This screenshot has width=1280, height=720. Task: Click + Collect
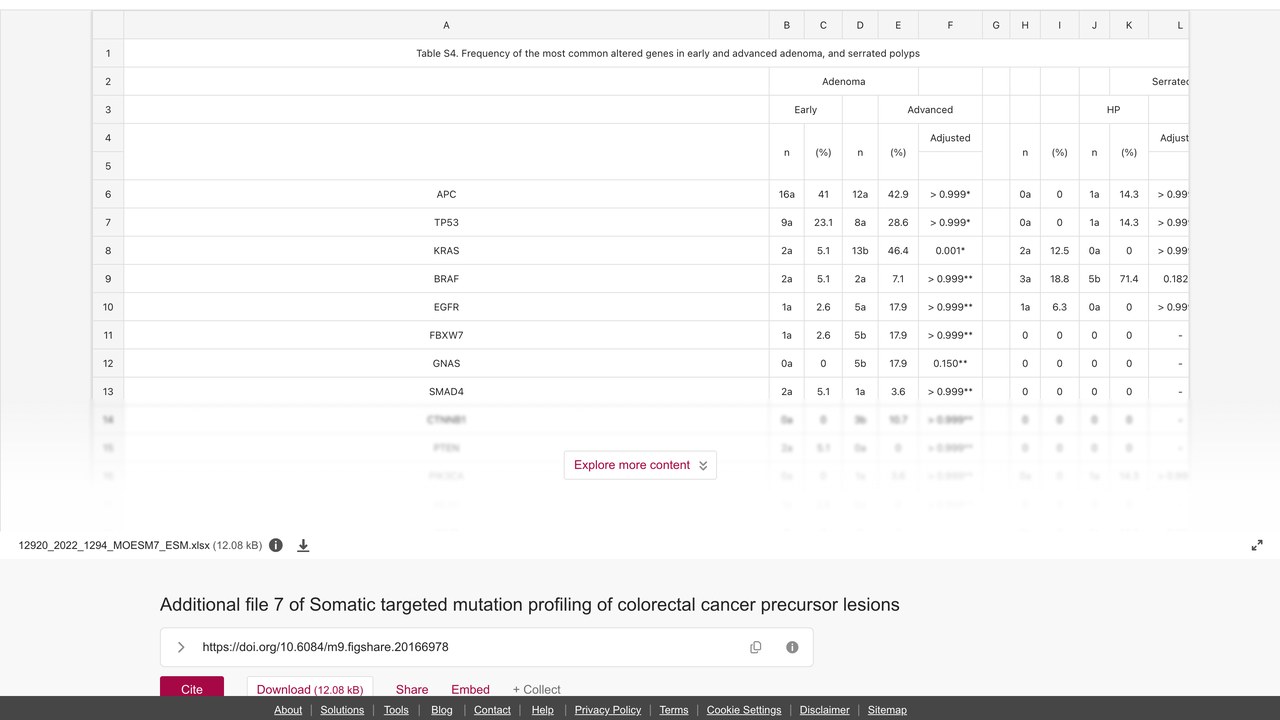coord(537,689)
